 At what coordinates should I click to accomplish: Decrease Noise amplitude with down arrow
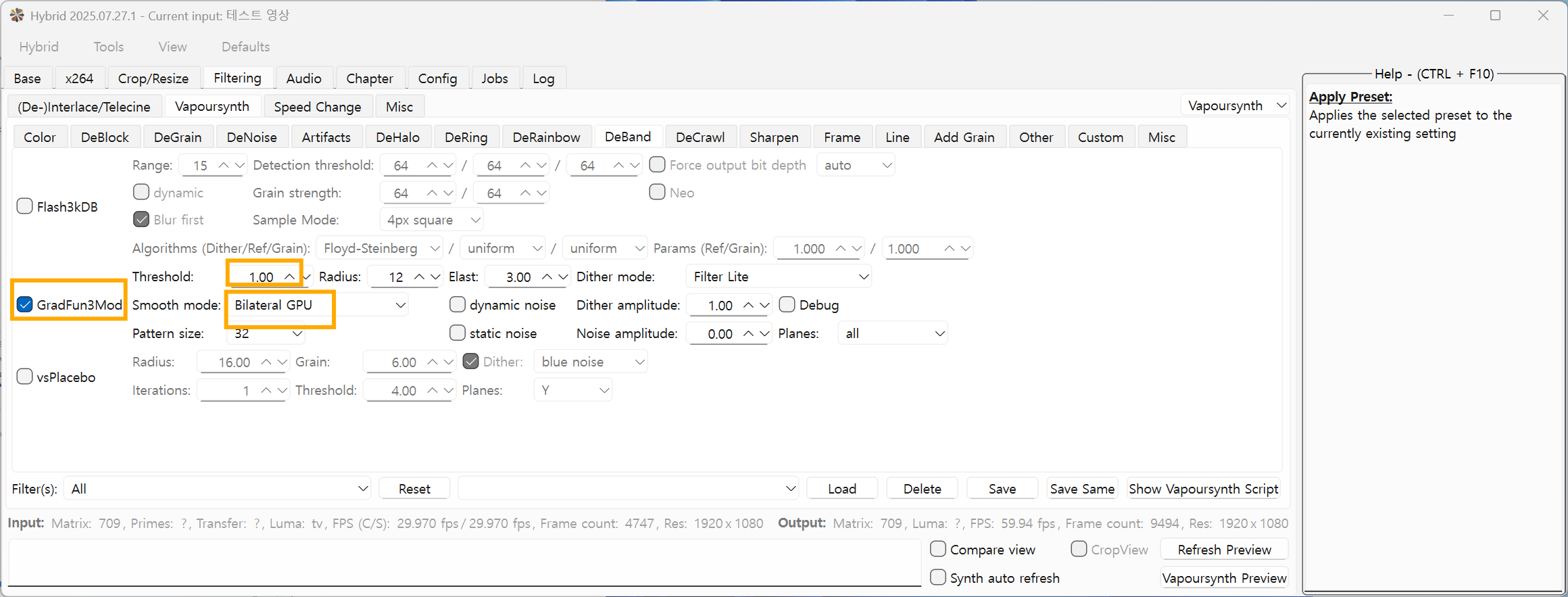click(x=764, y=334)
